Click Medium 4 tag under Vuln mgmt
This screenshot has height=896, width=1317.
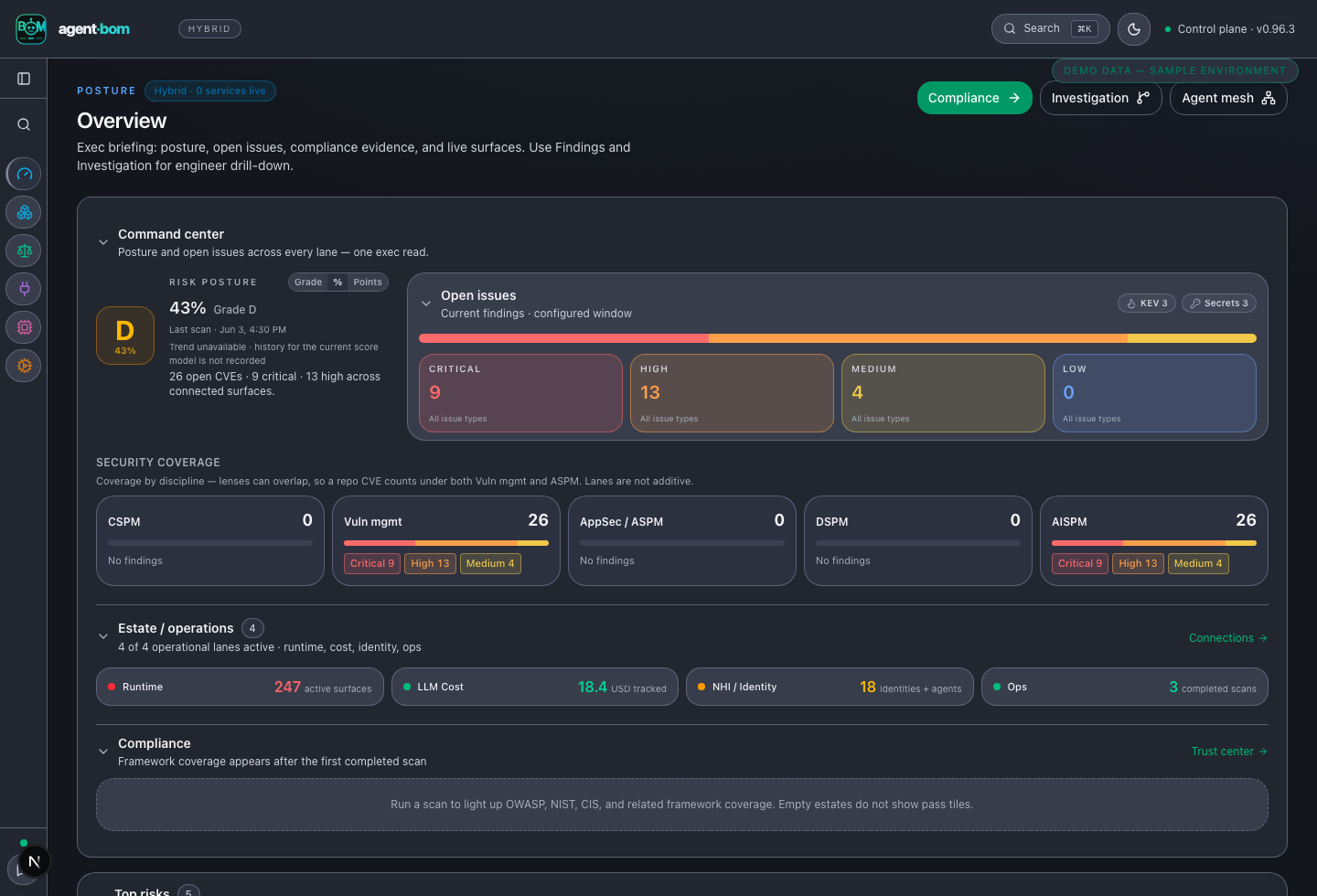click(490, 563)
